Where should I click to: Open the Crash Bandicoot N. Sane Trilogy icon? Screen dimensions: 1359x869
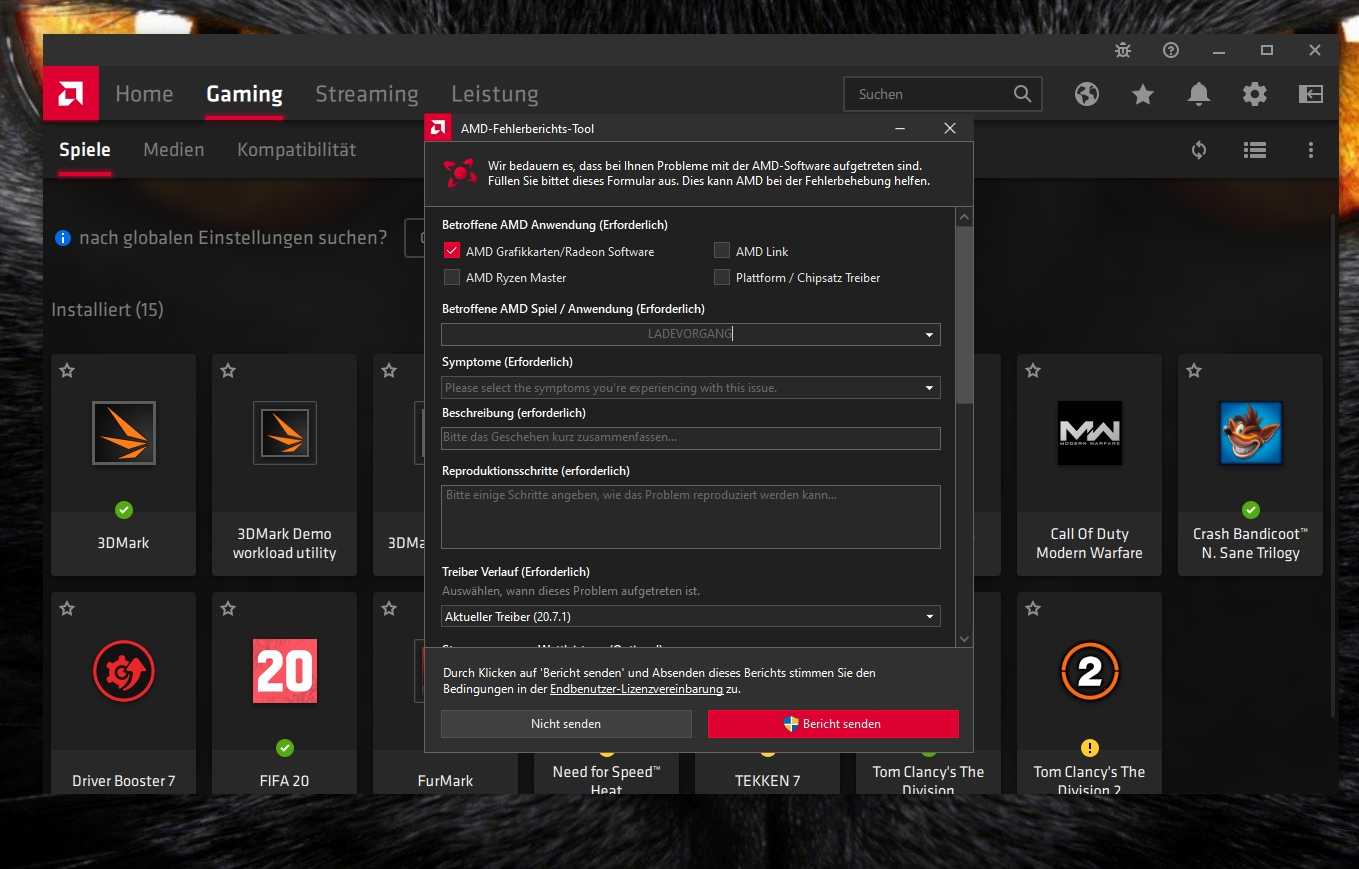coord(1251,433)
